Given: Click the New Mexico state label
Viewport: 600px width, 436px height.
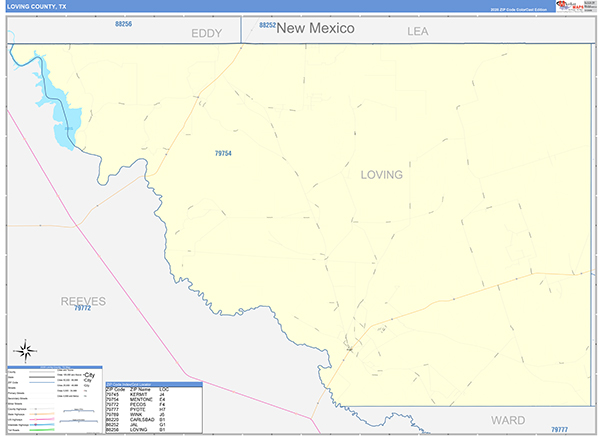Looking at the screenshot, I should (x=315, y=28).
